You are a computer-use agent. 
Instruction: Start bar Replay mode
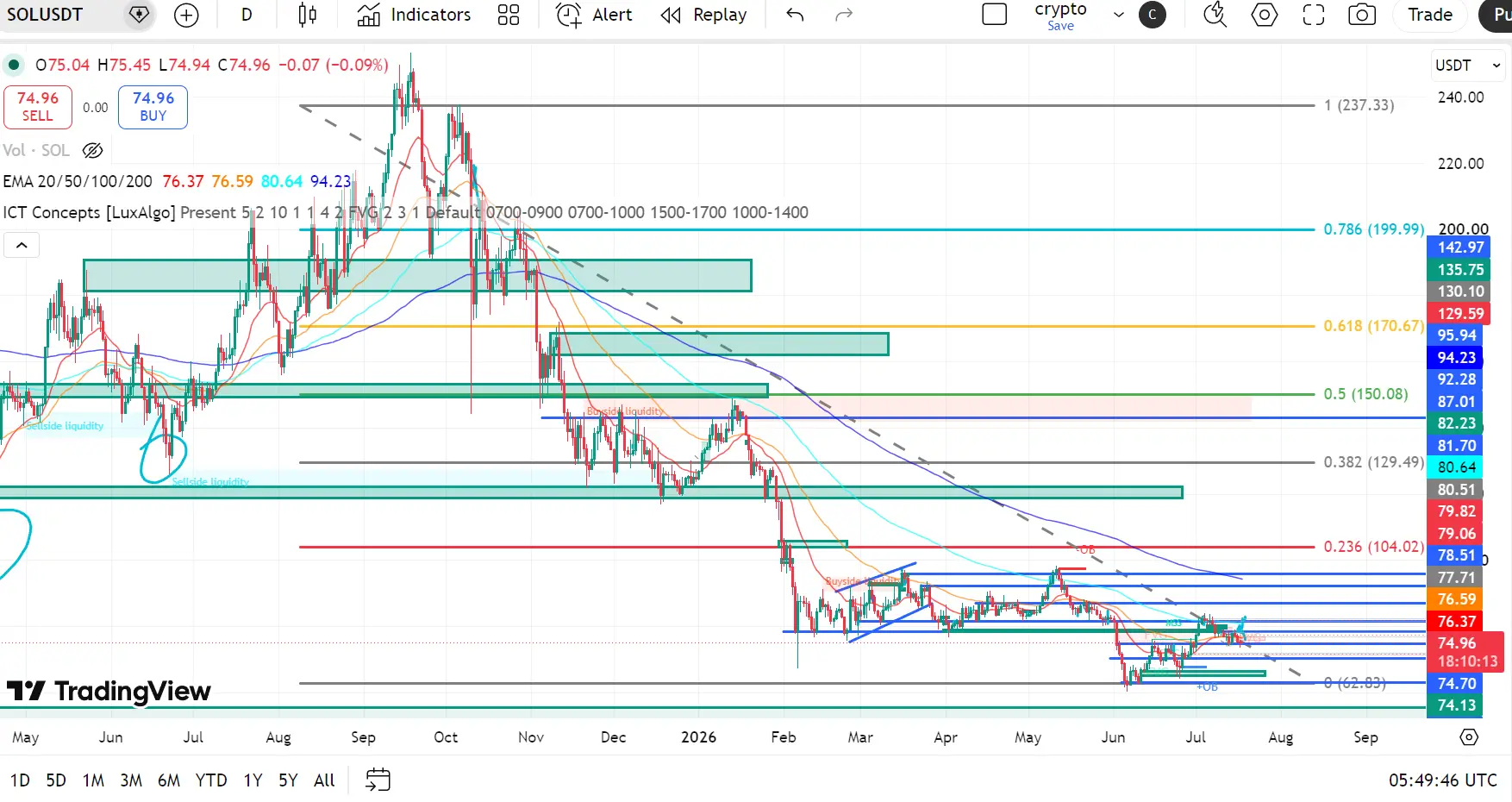[x=703, y=15]
